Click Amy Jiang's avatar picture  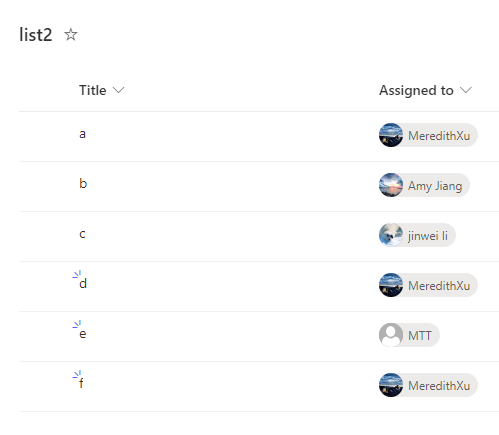tap(391, 185)
